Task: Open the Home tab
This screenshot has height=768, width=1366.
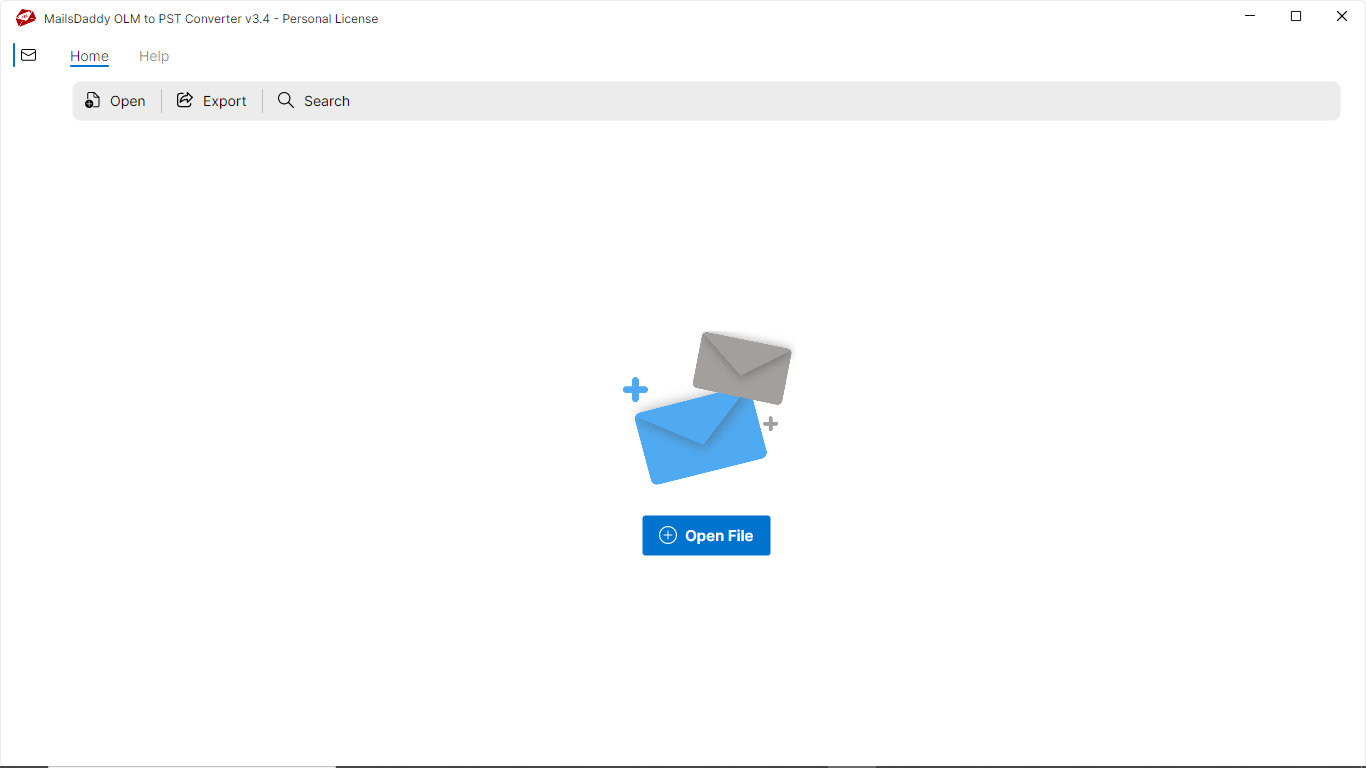Action: 89,56
